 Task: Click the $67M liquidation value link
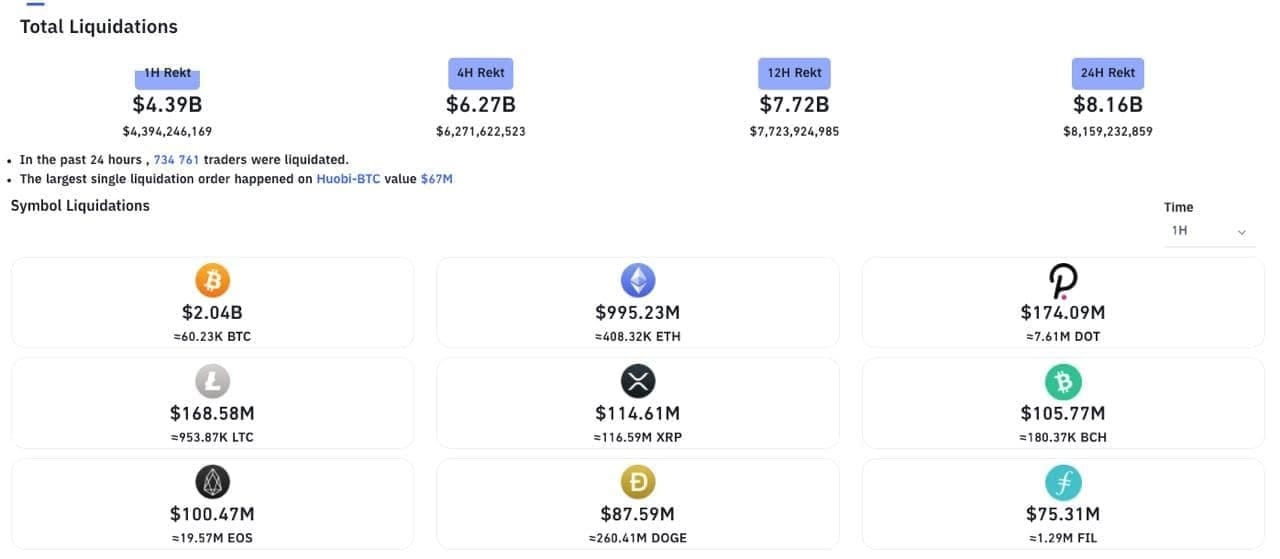437,179
